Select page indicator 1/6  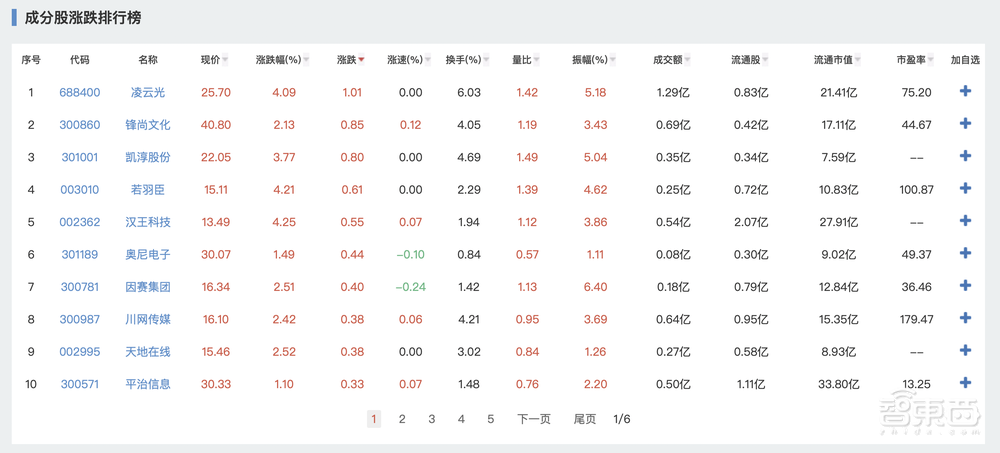pos(622,419)
